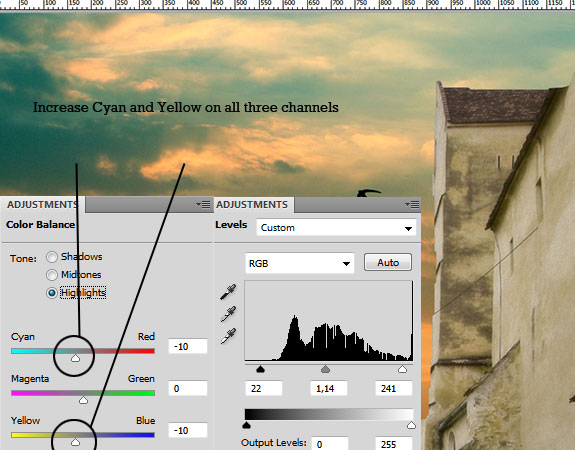This screenshot has width=575, height=450.
Task: Select the gray point eyedropper
Action: point(228,314)
